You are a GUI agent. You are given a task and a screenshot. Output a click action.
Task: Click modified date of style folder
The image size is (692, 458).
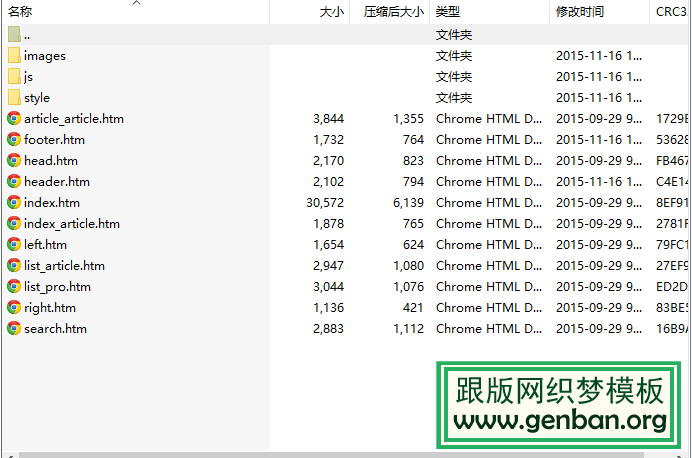pyautogui.click(x=599, y=98)
